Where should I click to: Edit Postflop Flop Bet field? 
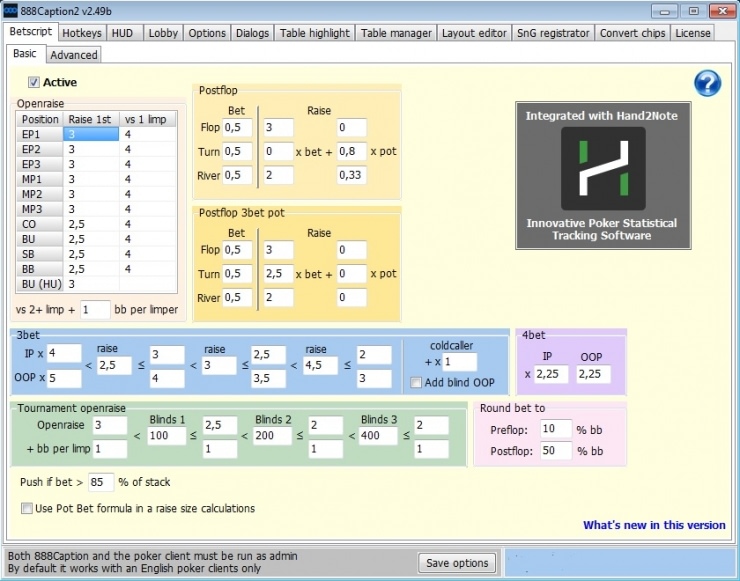237,127
